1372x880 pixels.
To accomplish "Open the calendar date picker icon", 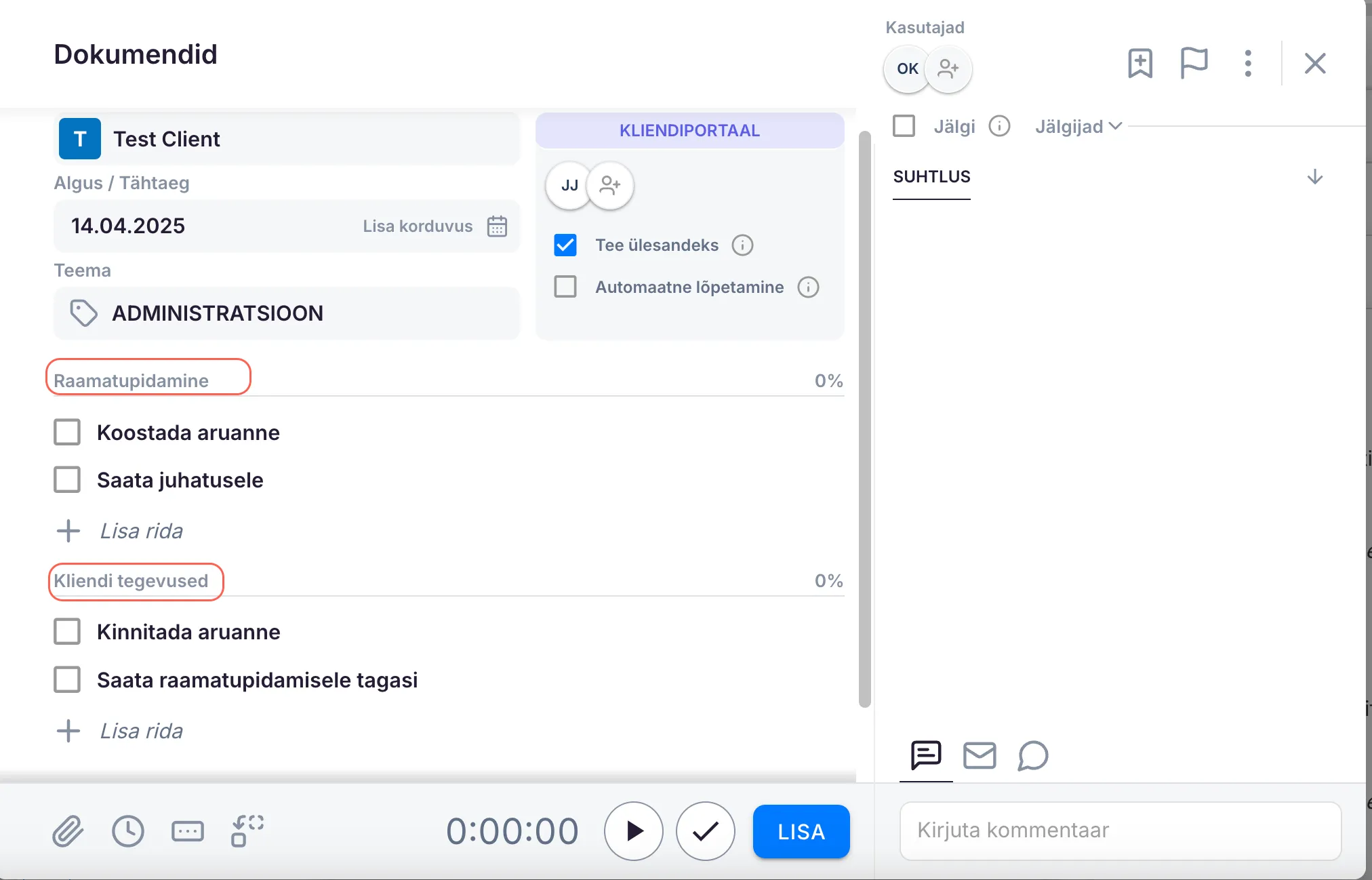I will click(x=497, y=226).
